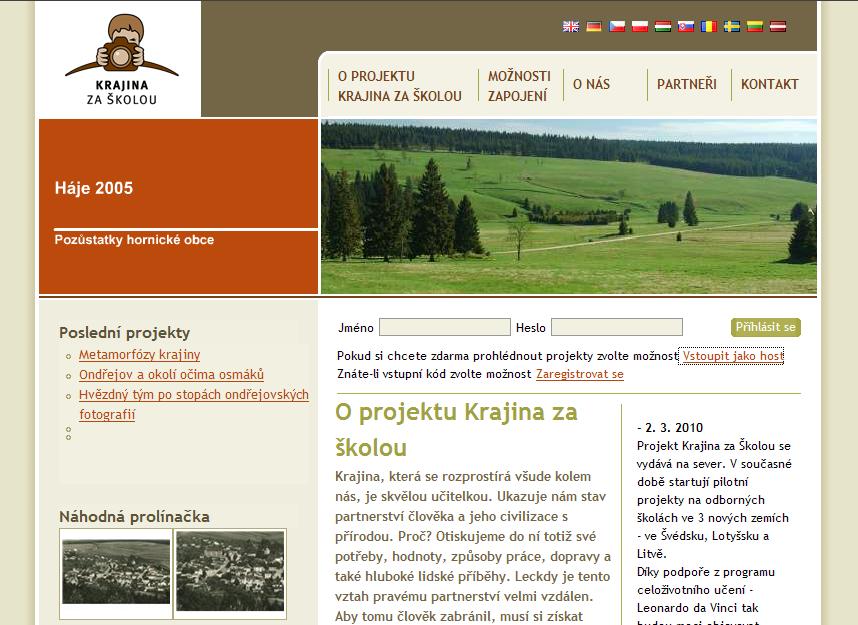Screen dimensions: 858x625
Task: Select the Hungarian flag icon
Action: [x=662, y=27]
